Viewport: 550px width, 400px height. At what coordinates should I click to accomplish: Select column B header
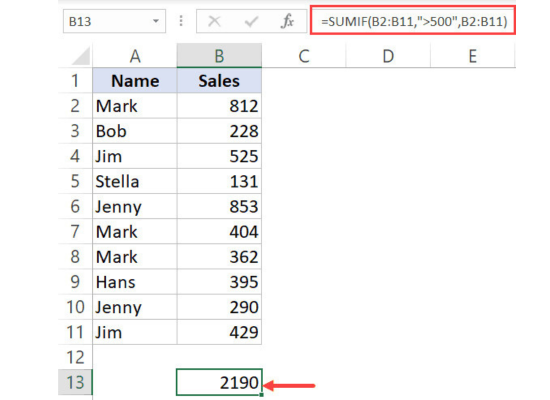point(219,55)
